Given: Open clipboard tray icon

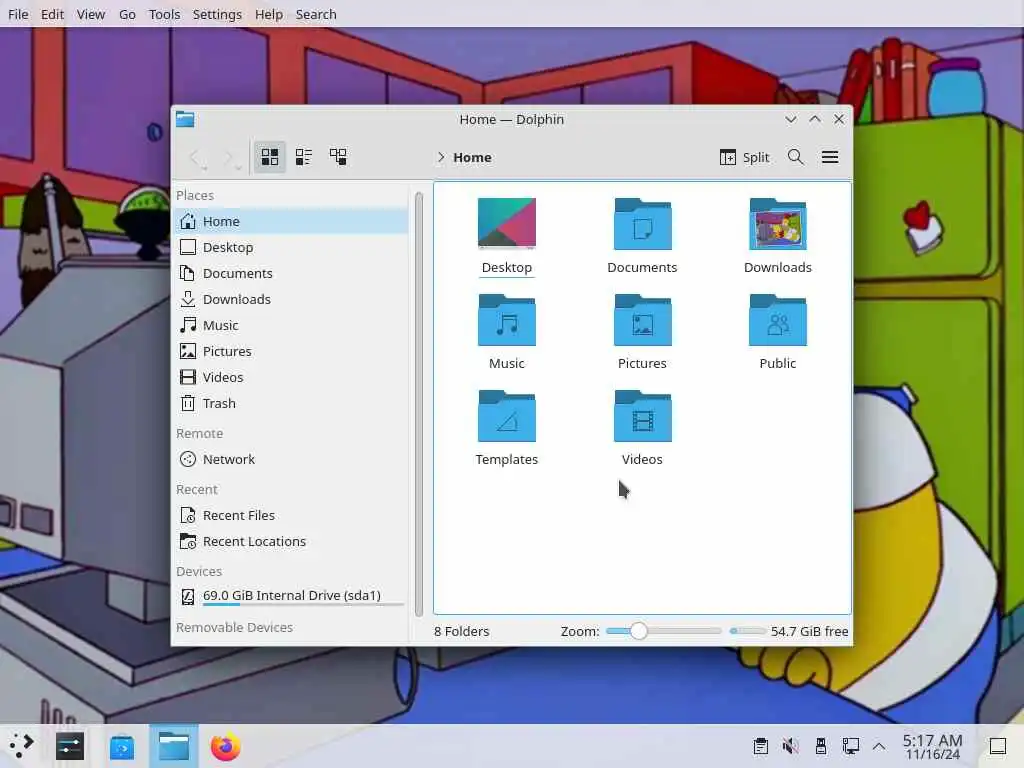Looking at the screenshot, I should click(761, 746).
